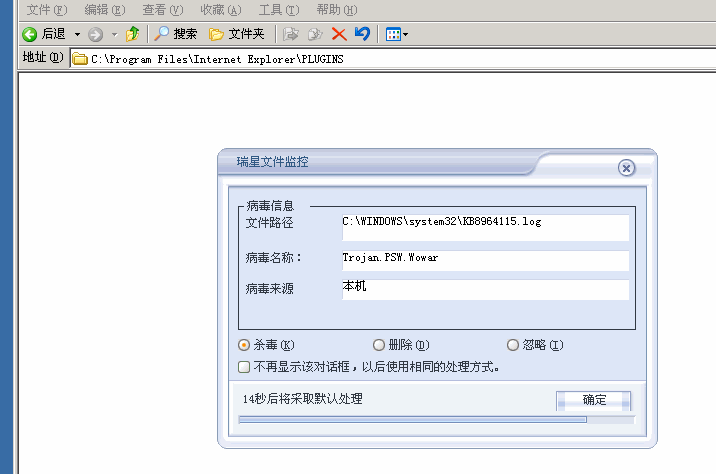716x474 pixels.
Task: Open the Back history dropdown arrow
Action: 77,34
